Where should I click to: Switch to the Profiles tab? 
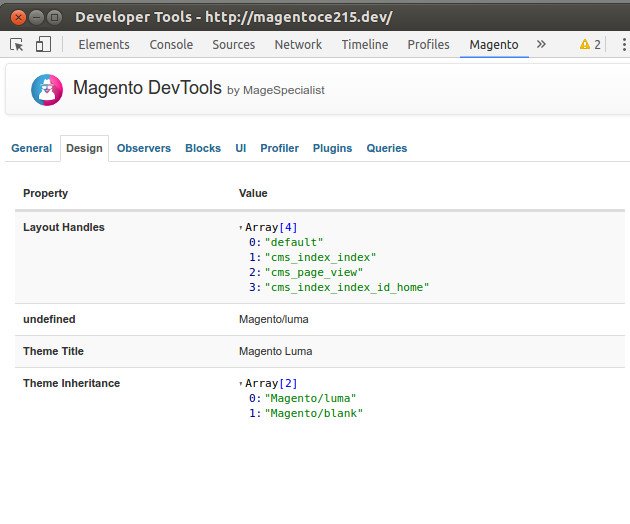(428, 45)
